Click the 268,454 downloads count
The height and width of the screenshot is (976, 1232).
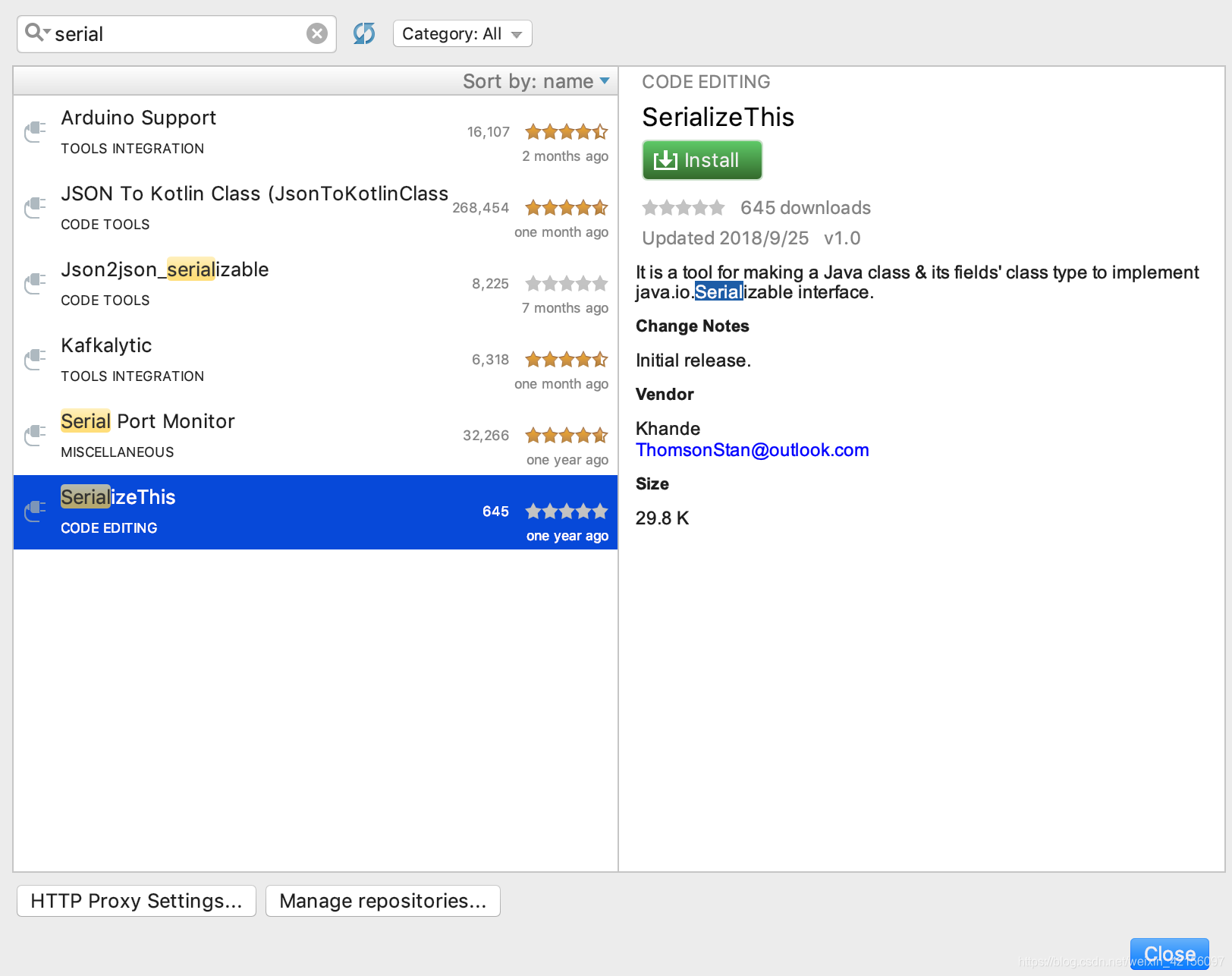pos(481,208)
